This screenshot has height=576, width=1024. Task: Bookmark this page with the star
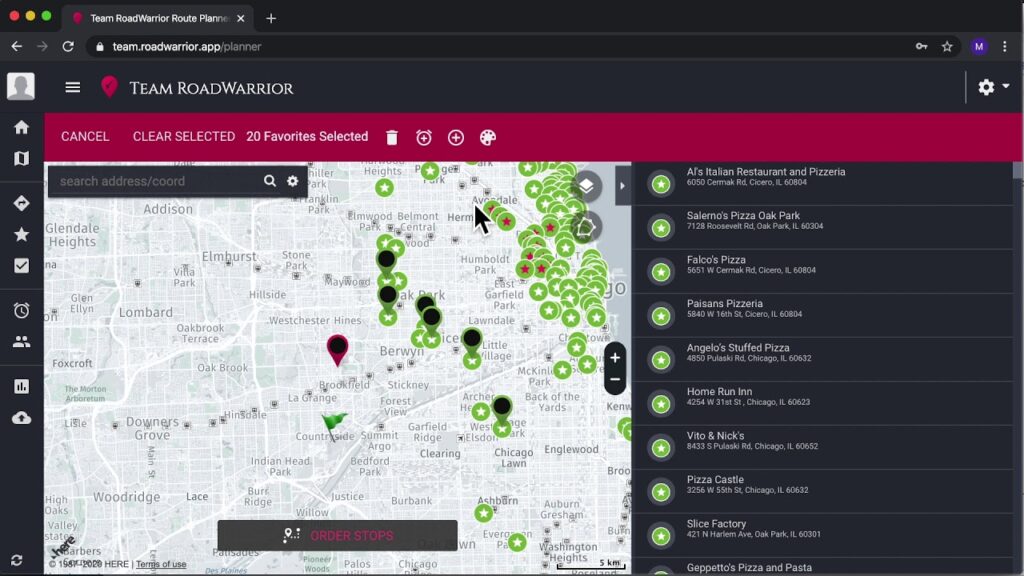[x=947, y=46]
